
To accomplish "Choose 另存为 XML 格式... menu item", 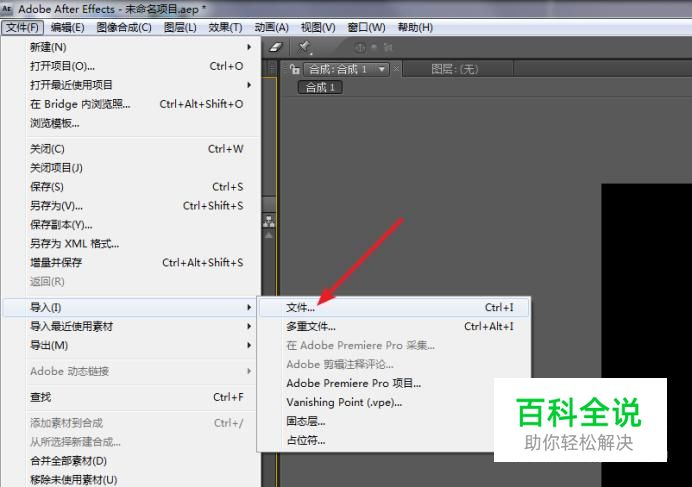I will coord(131,244).
